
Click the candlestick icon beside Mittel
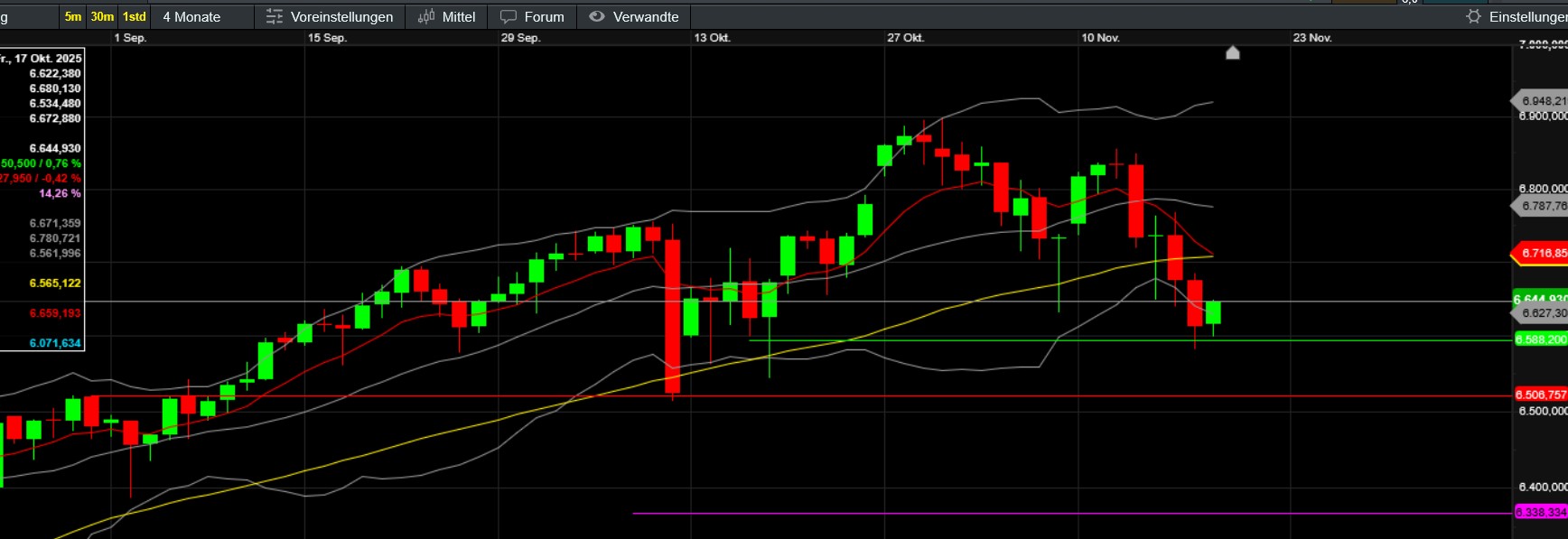coord(426,16)
